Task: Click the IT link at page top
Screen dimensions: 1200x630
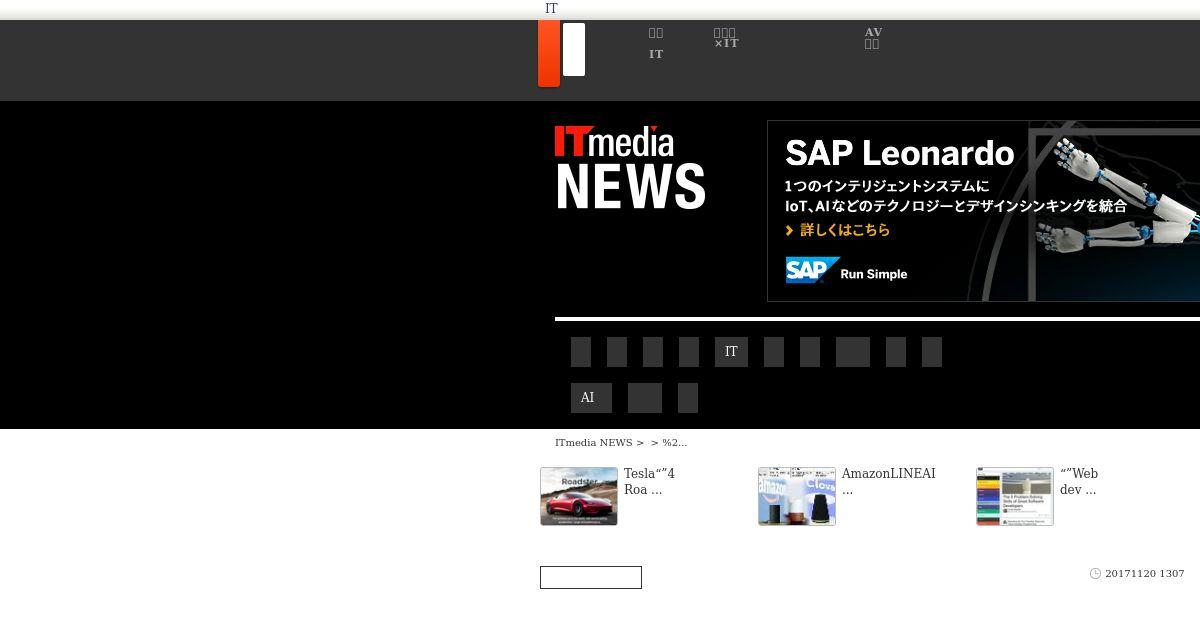Action: [x=551, y=8]
